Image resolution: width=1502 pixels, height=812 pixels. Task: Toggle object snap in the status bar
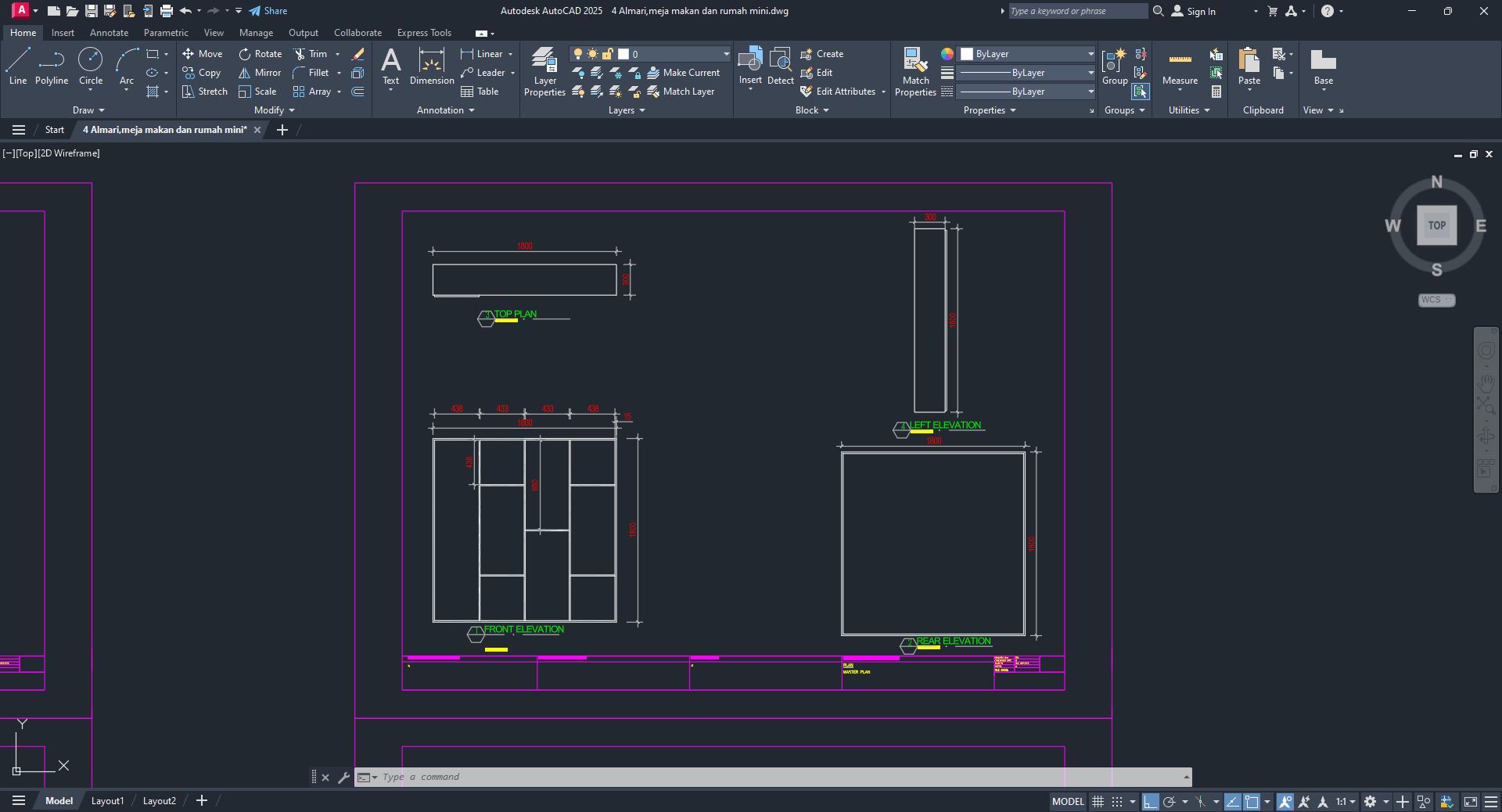point(1252,802)
